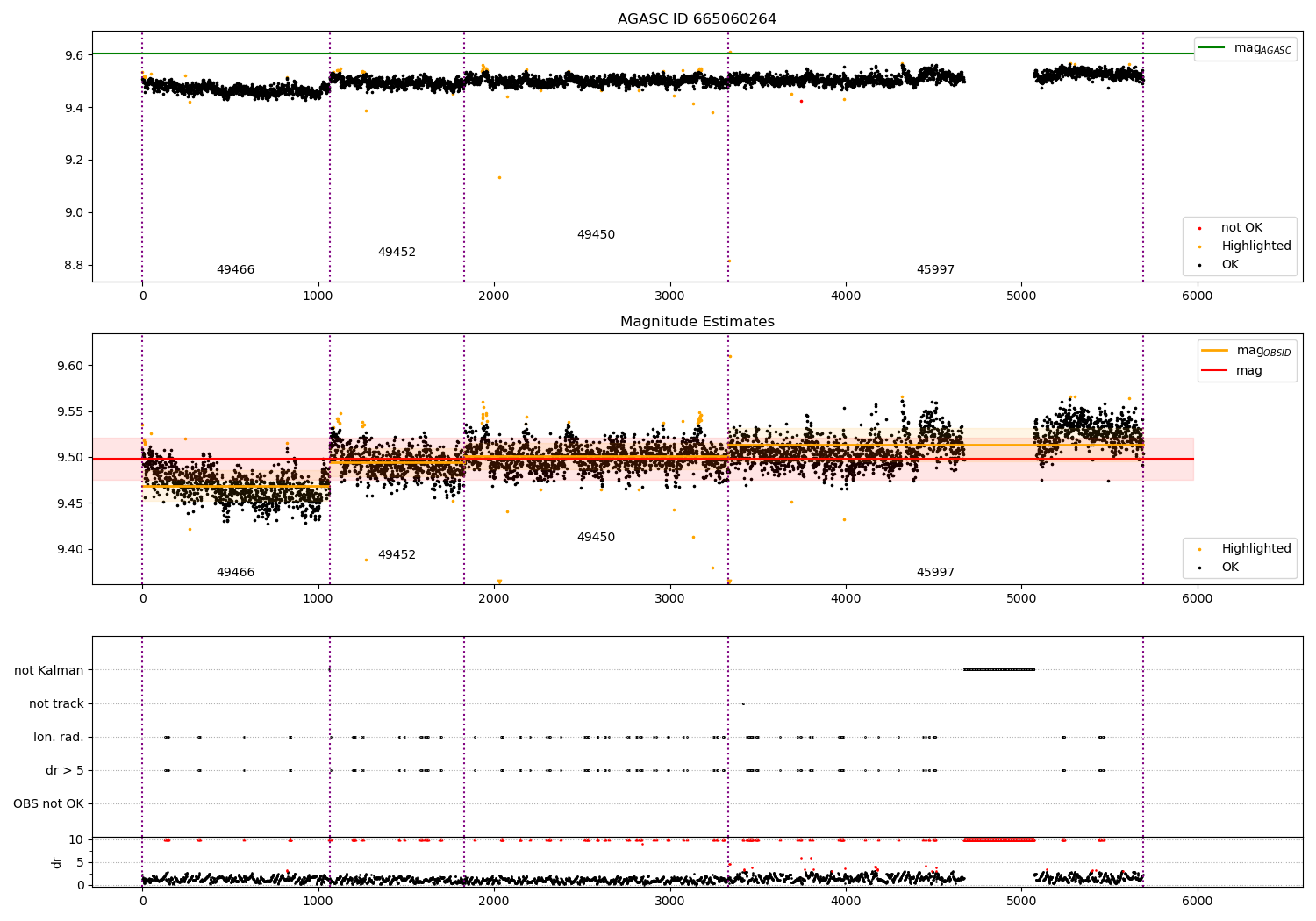Click the 9.6 y-axis tick in top plot

click(x=75, y=55)
